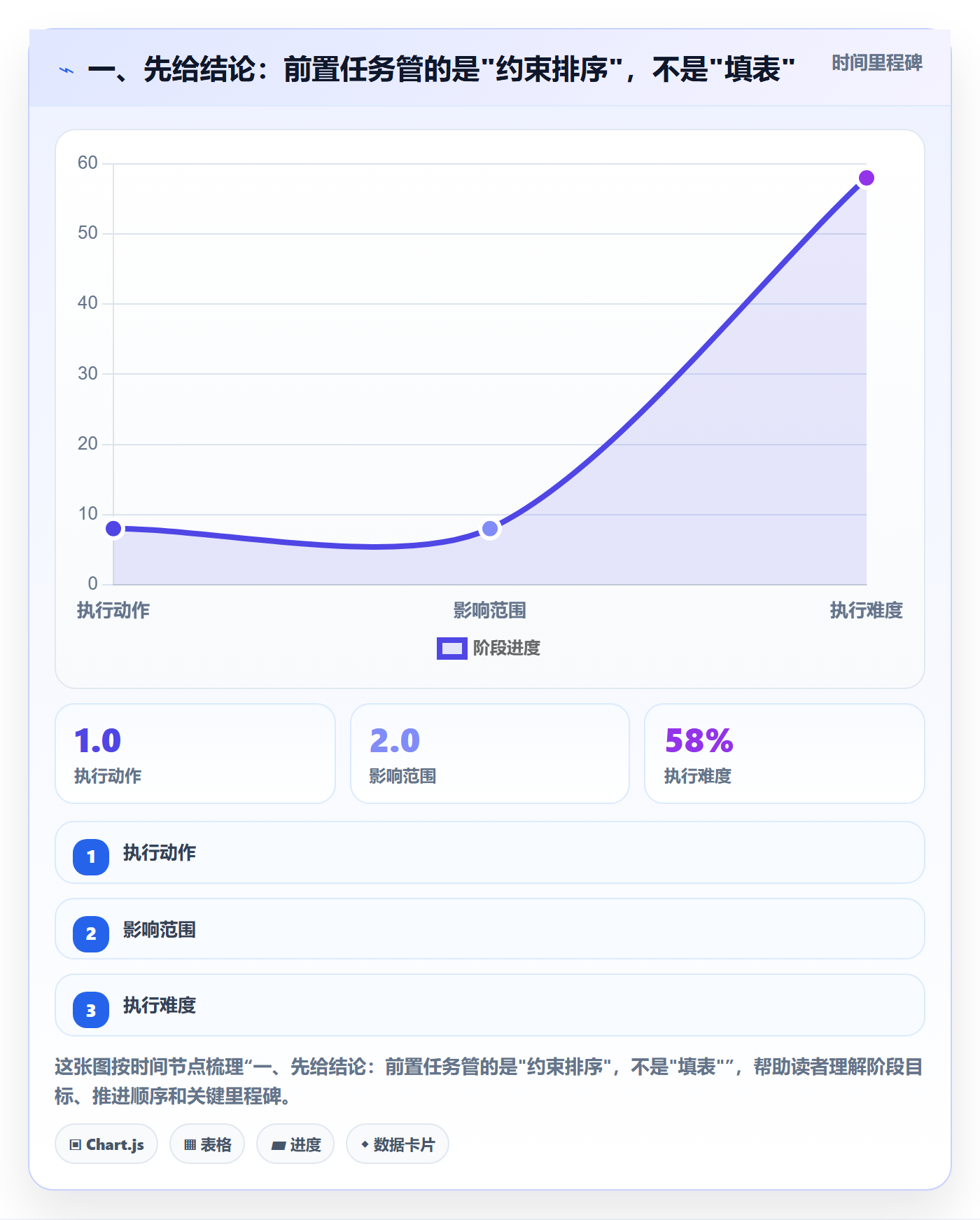Select the 影响范围 data point on chart
Screen dimensions: 980x1220
tap(490, 529)
